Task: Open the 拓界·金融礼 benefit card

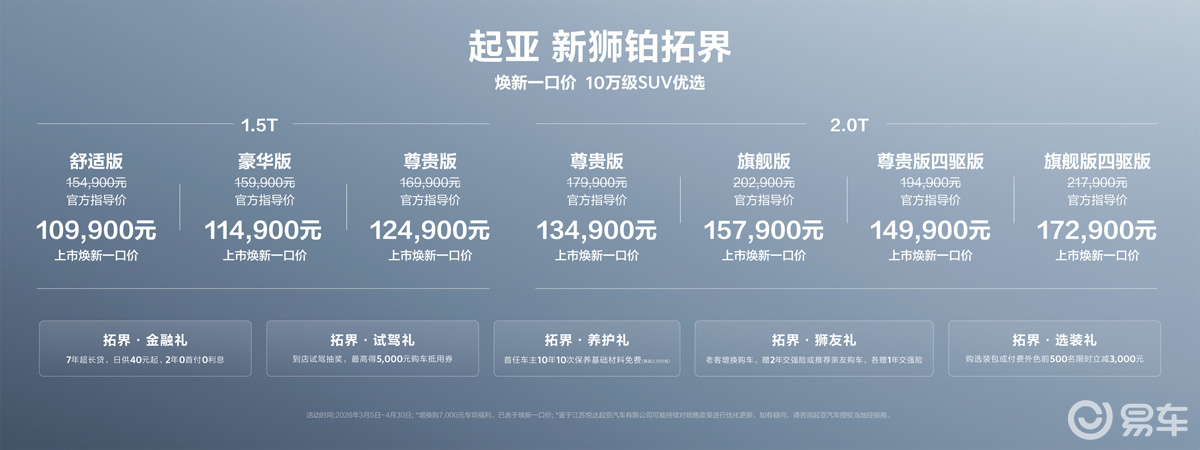Action: pyautogui.click(x=145, y=348)
